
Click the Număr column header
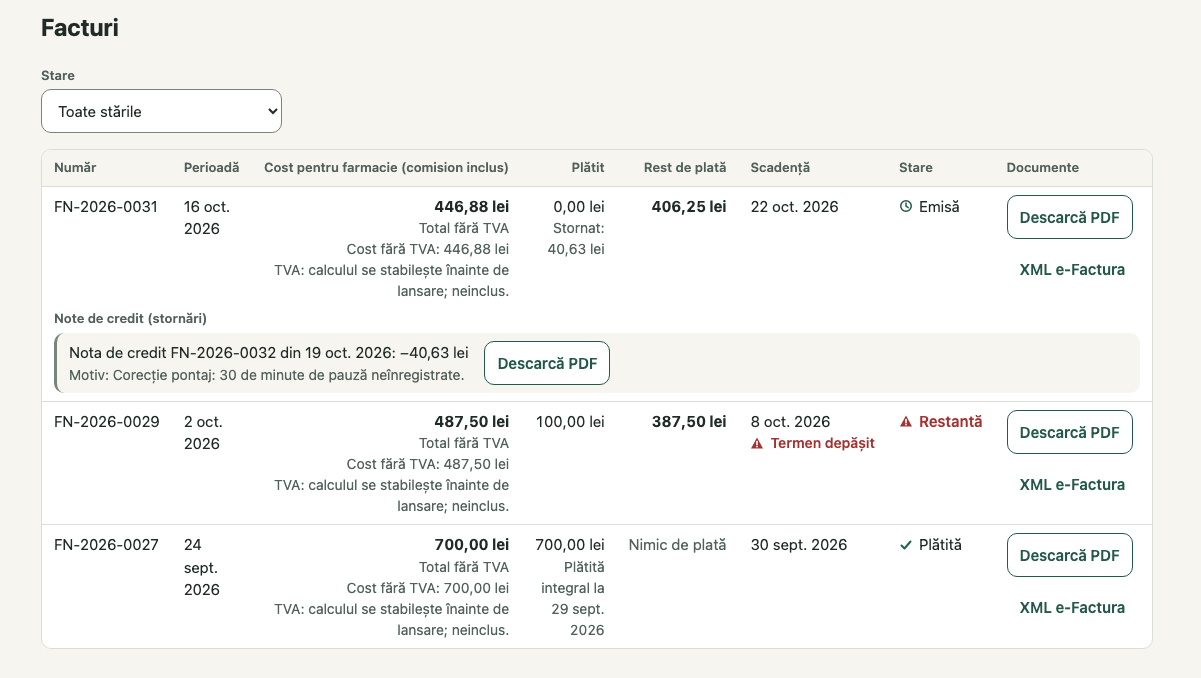pyautogui.click(x=75, y=168)
